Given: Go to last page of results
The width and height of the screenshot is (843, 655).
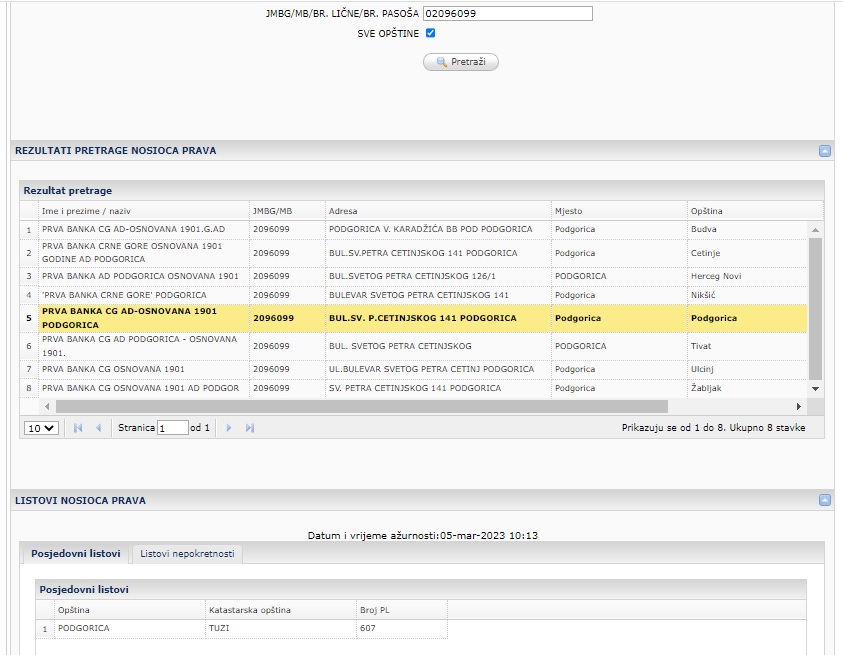Looking at the screenshot, I should pyautogui.click(x=249, y=428).
